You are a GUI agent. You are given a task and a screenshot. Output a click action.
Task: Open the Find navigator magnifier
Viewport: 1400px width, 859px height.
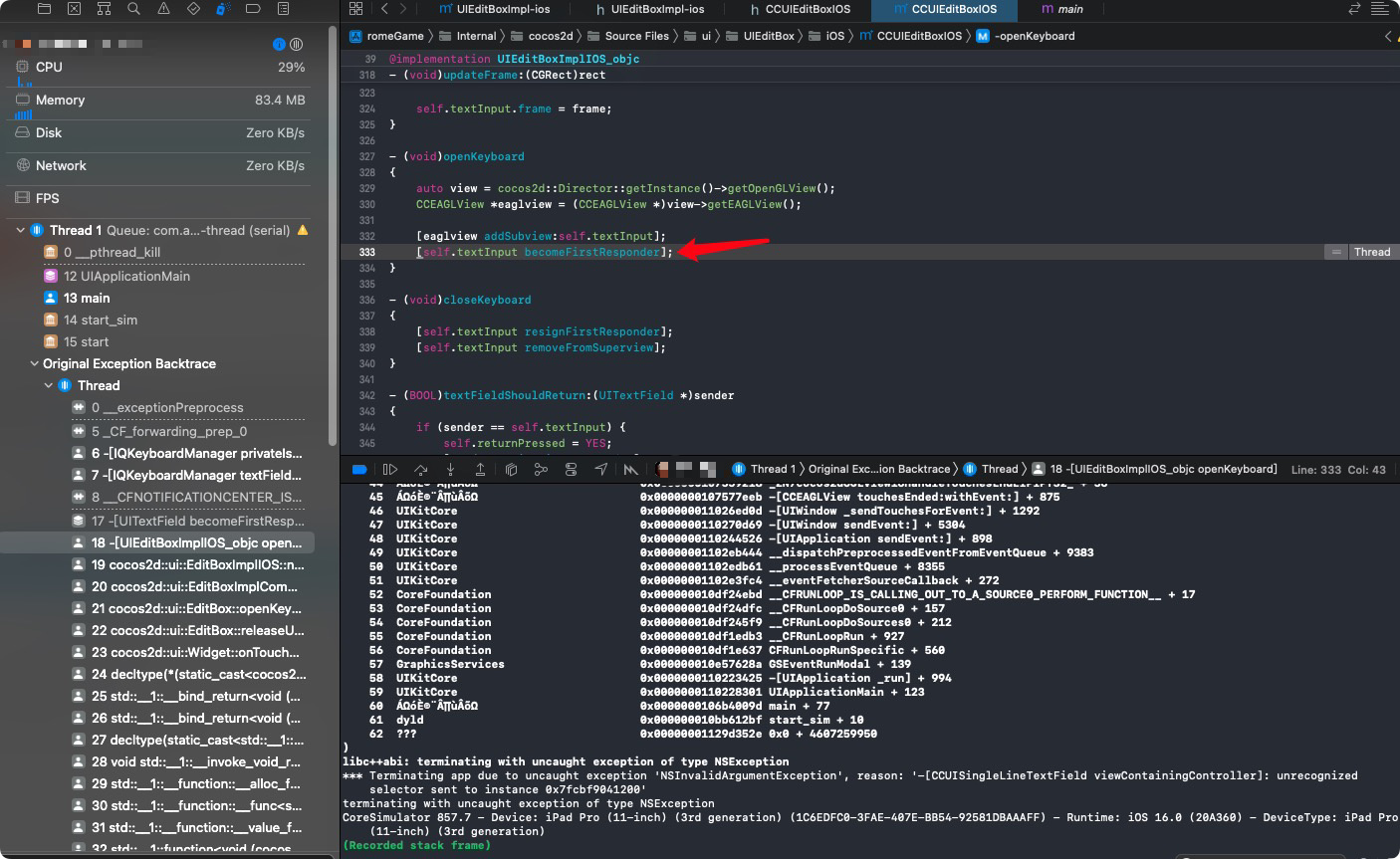point(133,9)
